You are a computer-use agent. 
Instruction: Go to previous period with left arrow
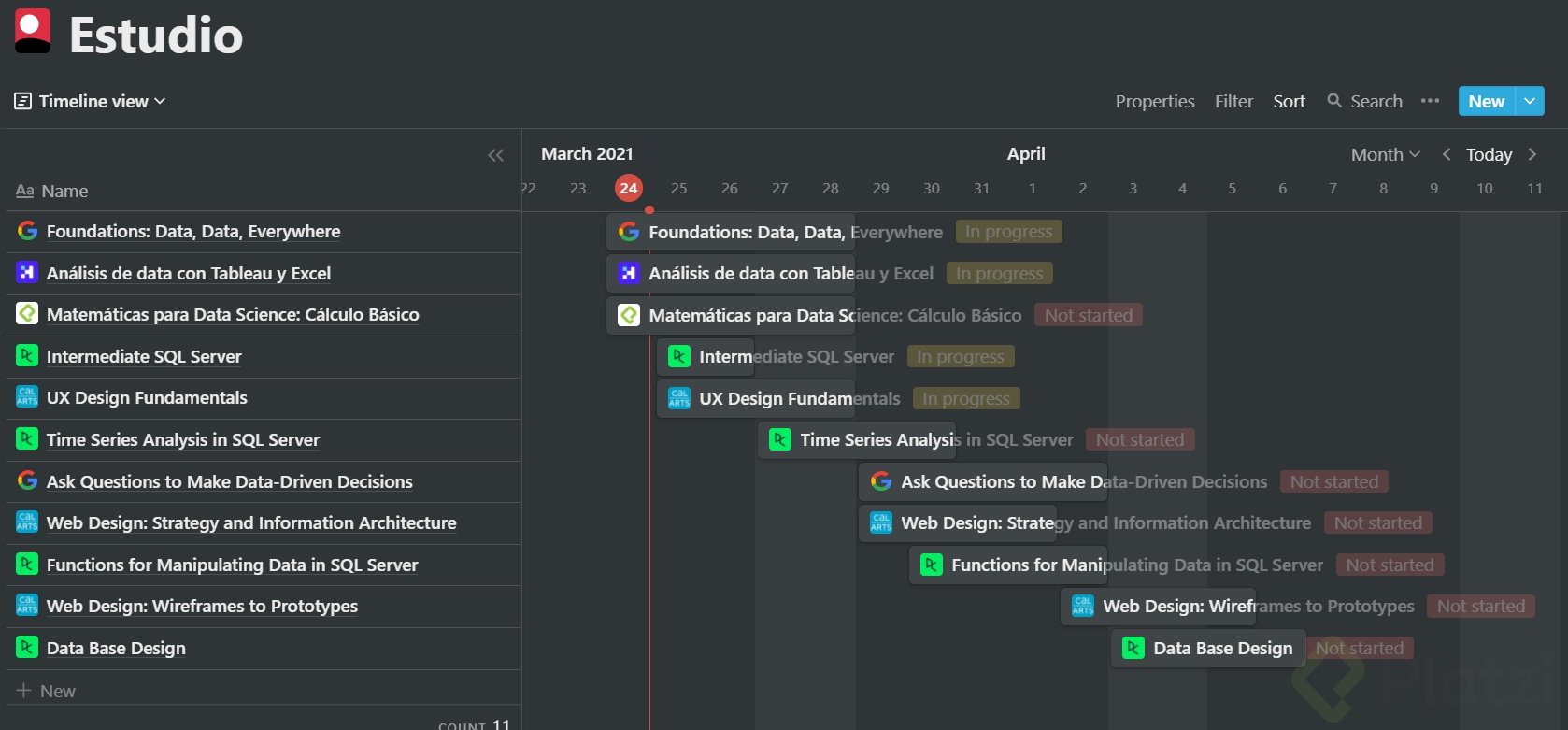coord(1447,154)
